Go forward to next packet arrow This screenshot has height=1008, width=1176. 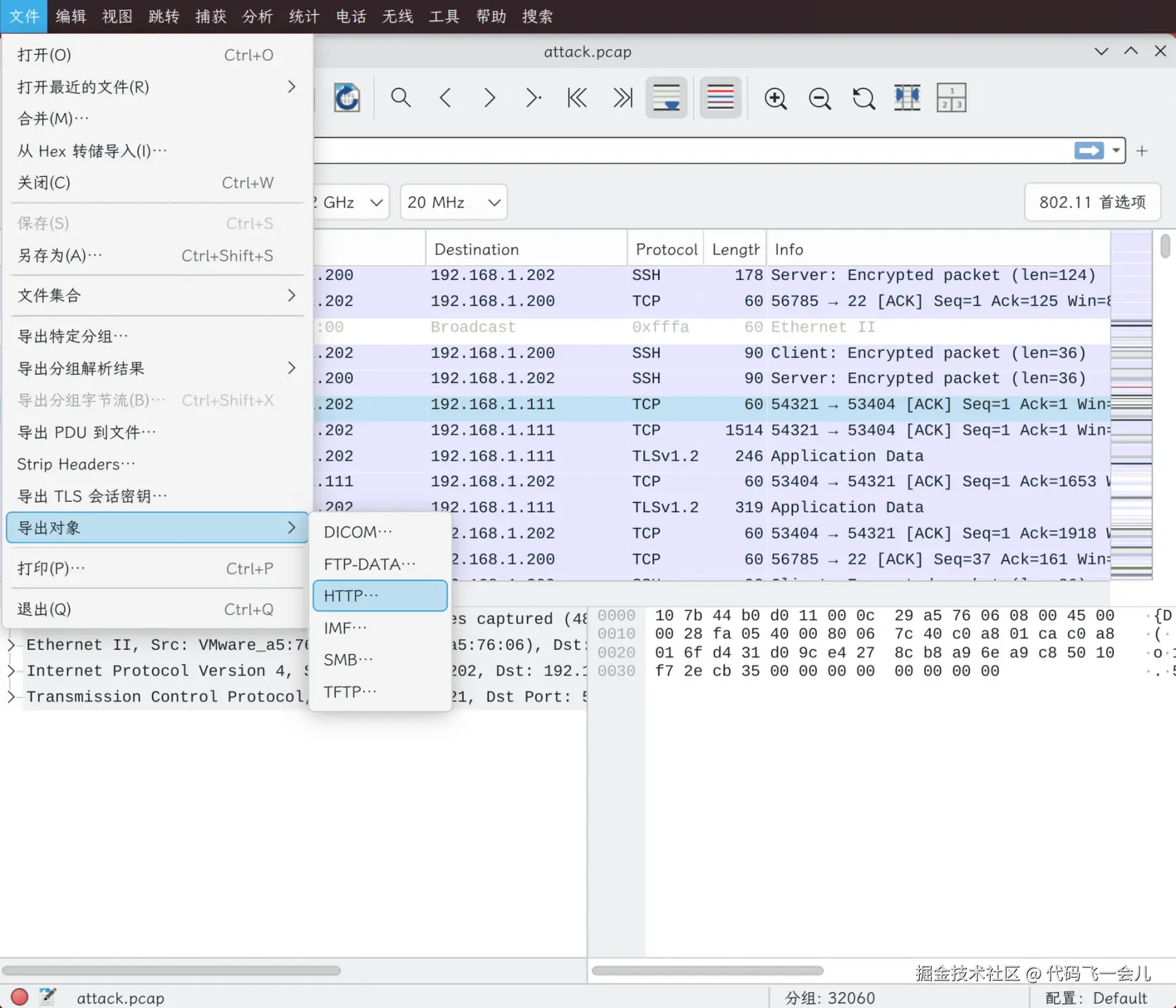(x=489, y=98)
